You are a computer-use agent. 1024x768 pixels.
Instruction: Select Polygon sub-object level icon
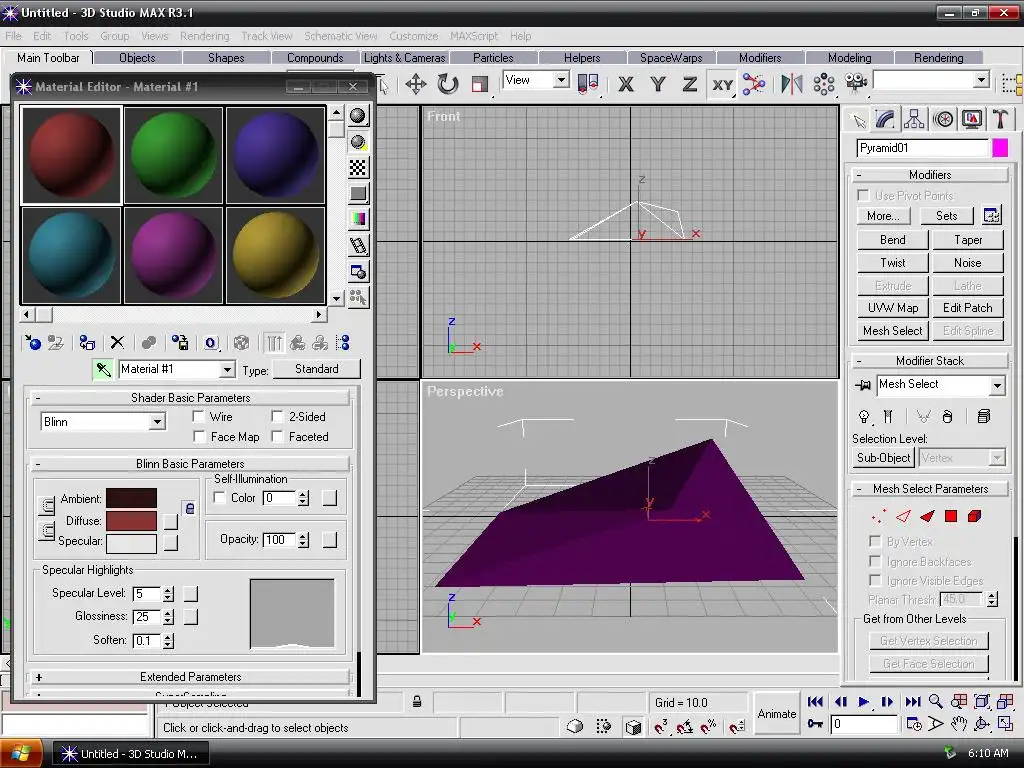[951, 517]
